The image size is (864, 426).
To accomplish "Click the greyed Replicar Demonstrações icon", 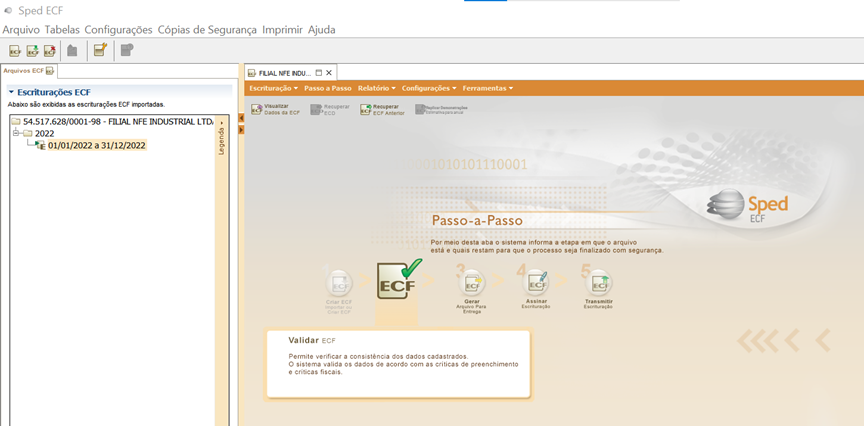I will (420, 109).
